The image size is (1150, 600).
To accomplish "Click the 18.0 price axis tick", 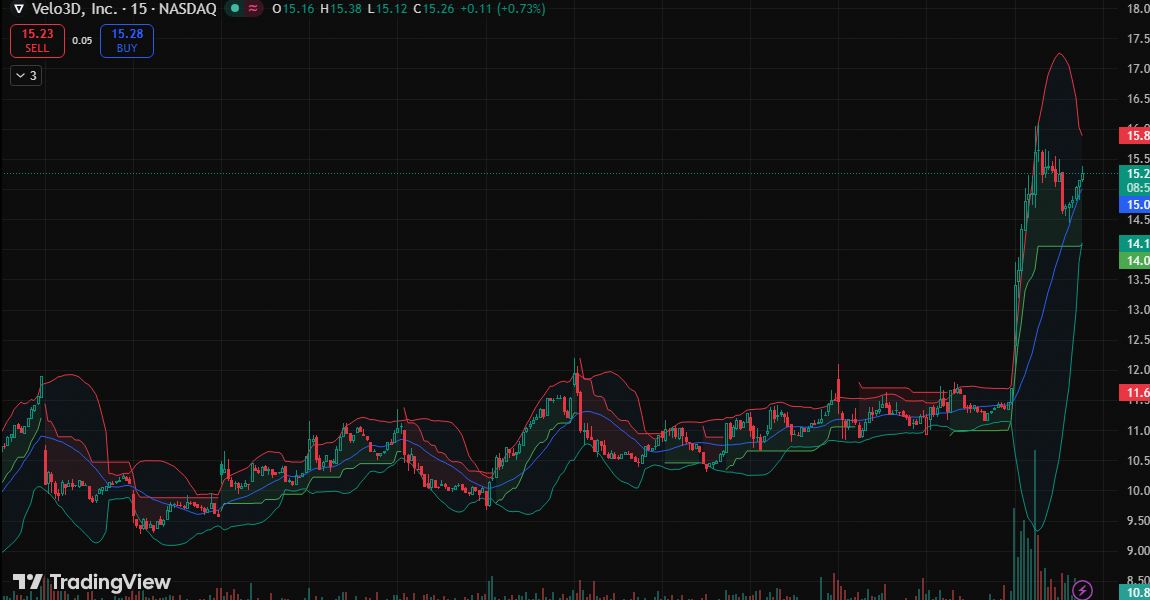I will [1138, 9].
